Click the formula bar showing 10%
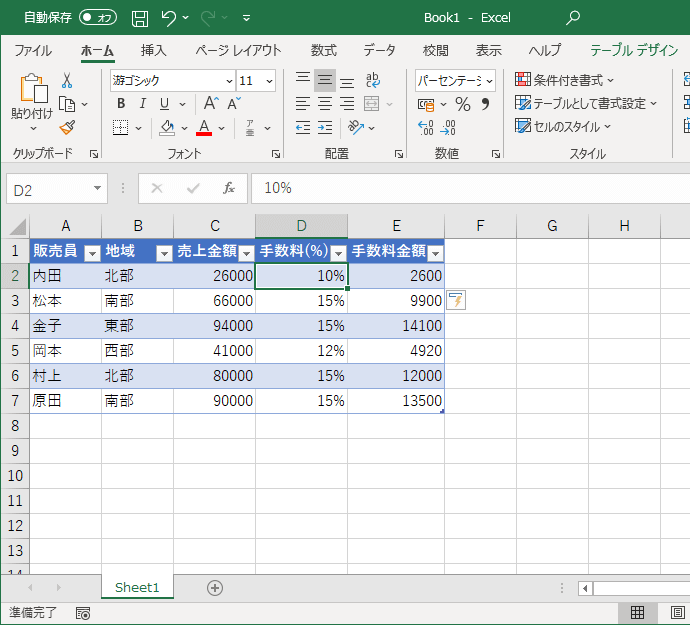The height and width of the screenshot is (625, 690). click(470, 188)
